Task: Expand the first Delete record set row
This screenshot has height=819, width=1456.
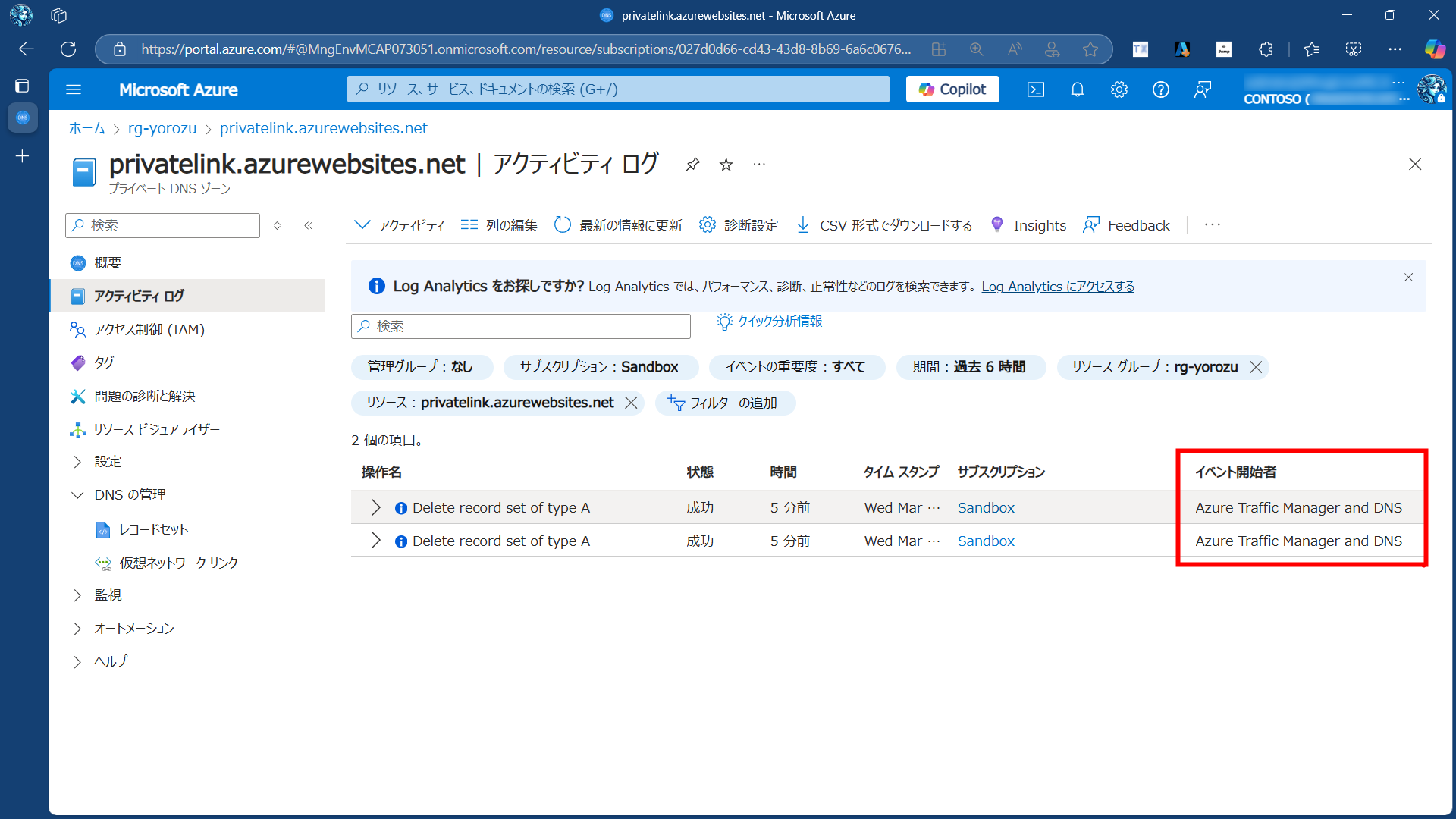Action: point(375,507)
